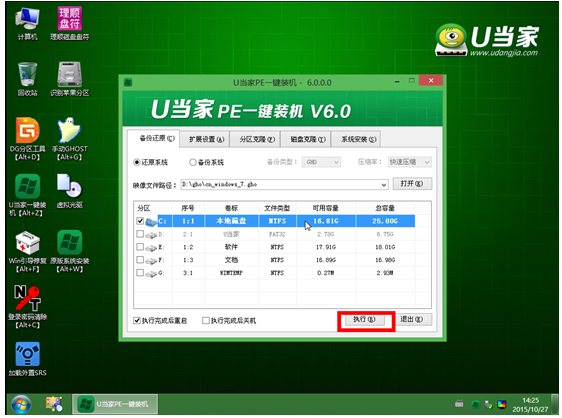Screen dimensions: 562x418
Task: Click the 总容量 column header
Action: coord(385,208)
